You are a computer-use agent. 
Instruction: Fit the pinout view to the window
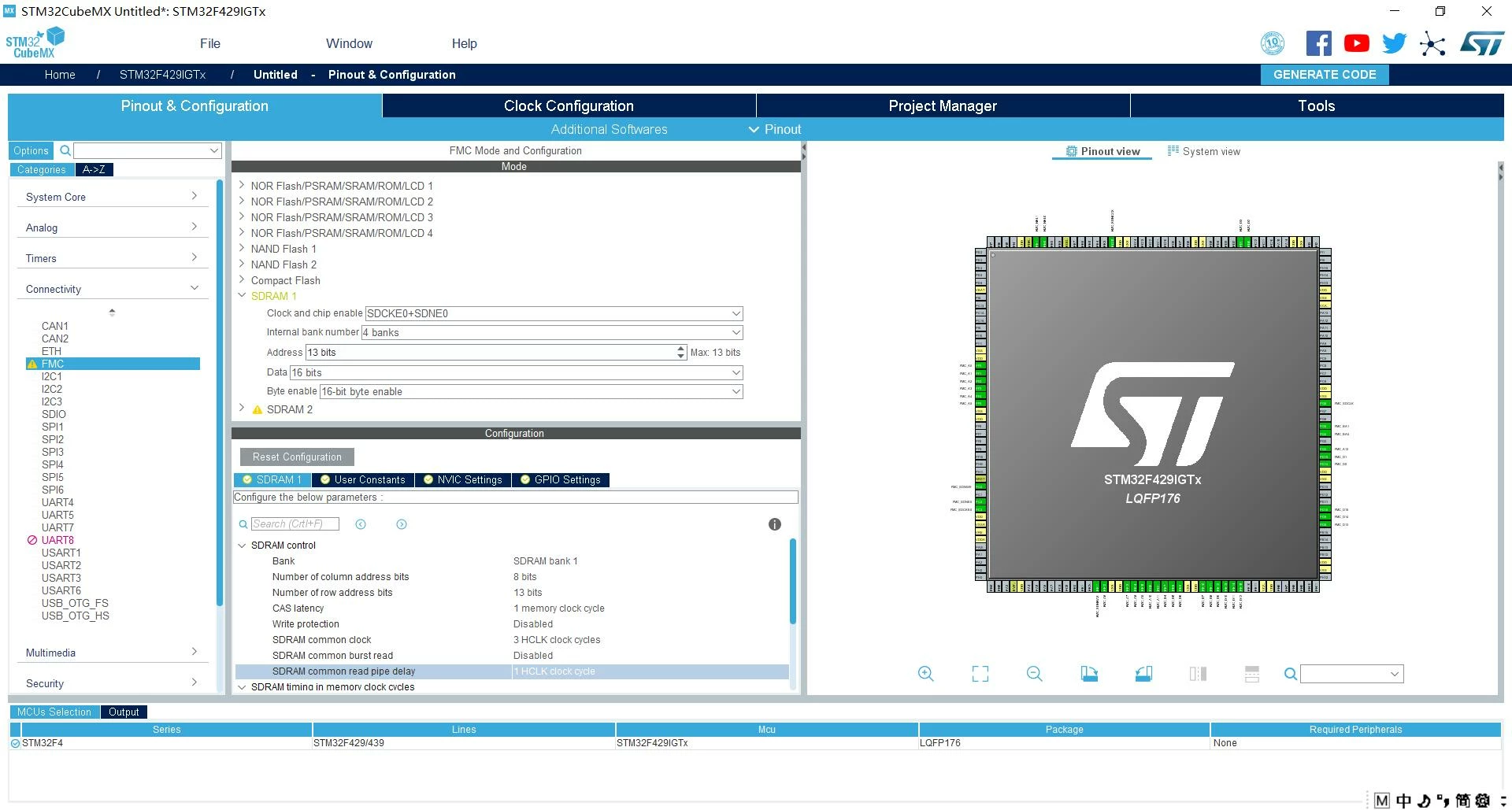click(980, 674)
